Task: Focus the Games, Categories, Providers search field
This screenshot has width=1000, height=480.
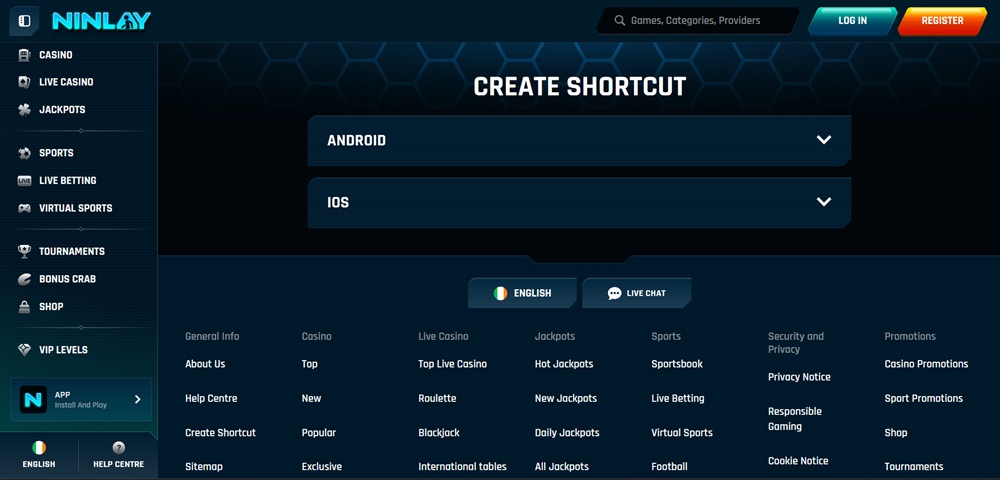Action: 696,21
